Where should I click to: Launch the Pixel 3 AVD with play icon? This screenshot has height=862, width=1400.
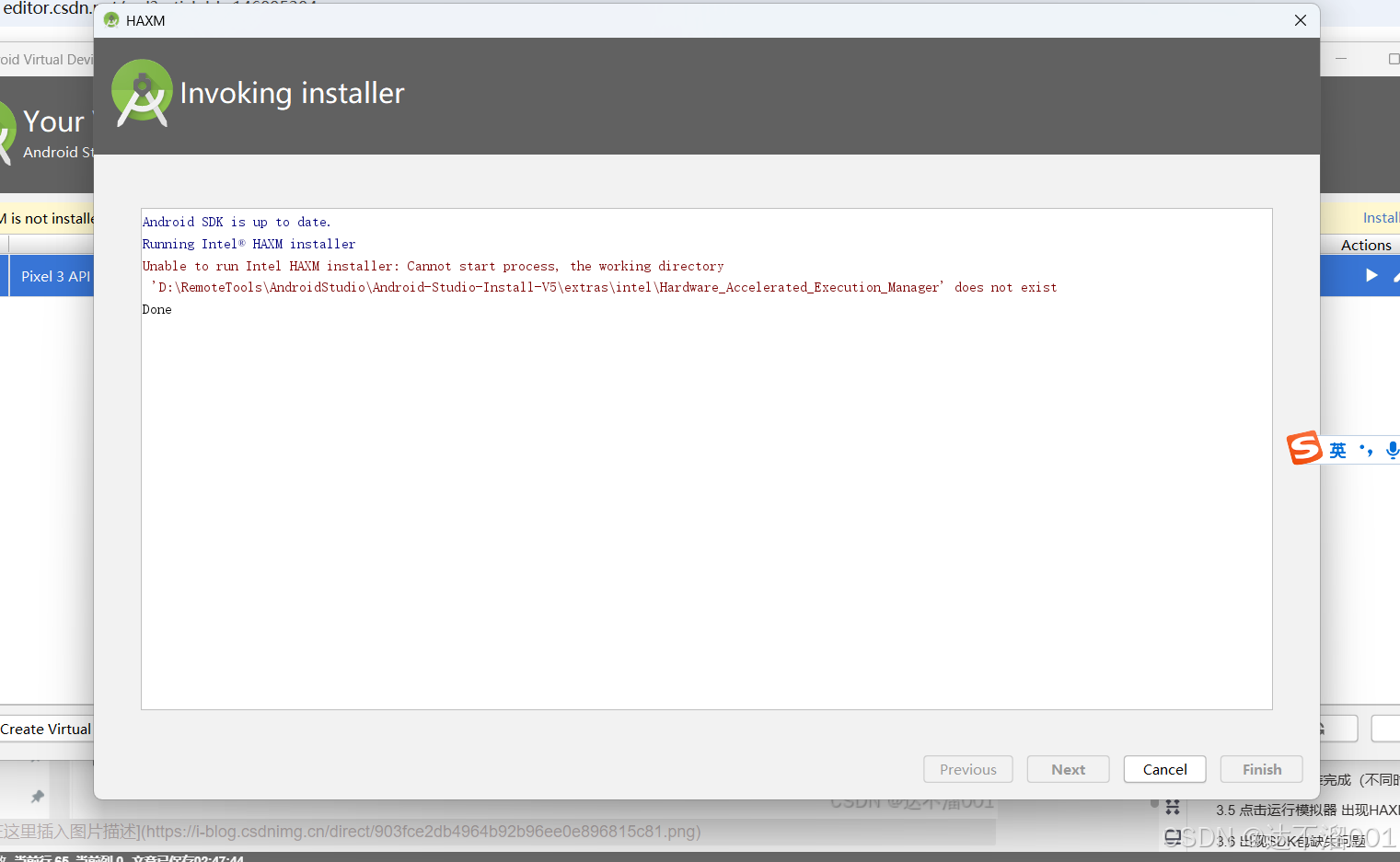[x=1371, y=275]
